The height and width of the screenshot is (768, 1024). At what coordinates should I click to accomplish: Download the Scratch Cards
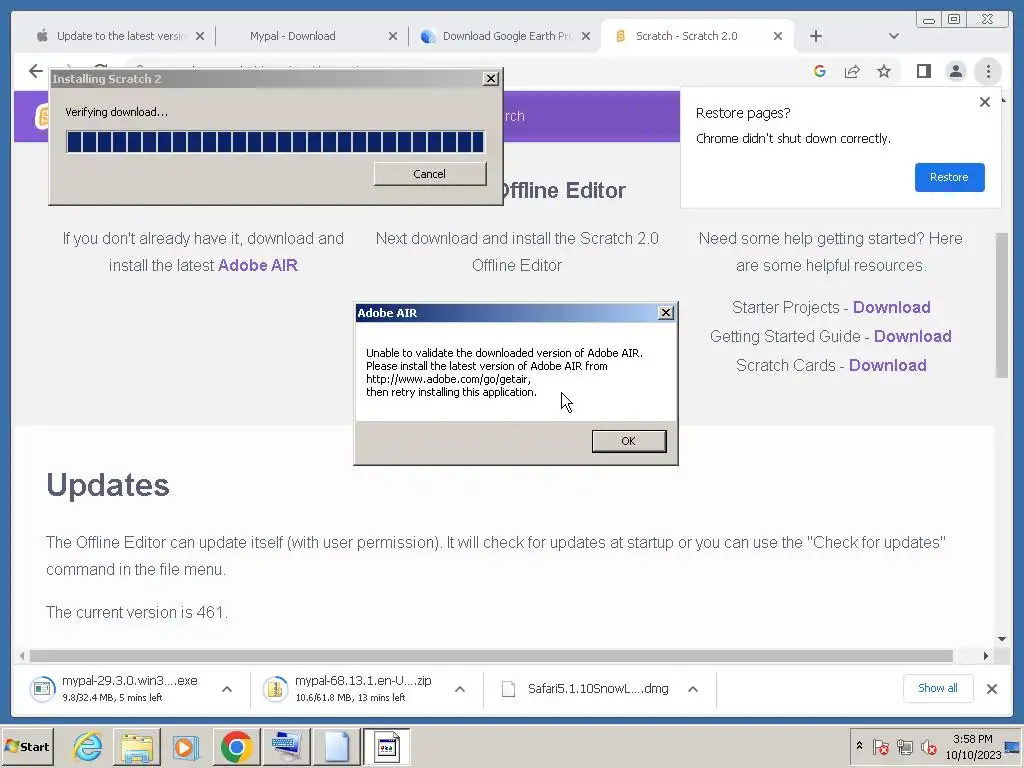coord(888,365)
